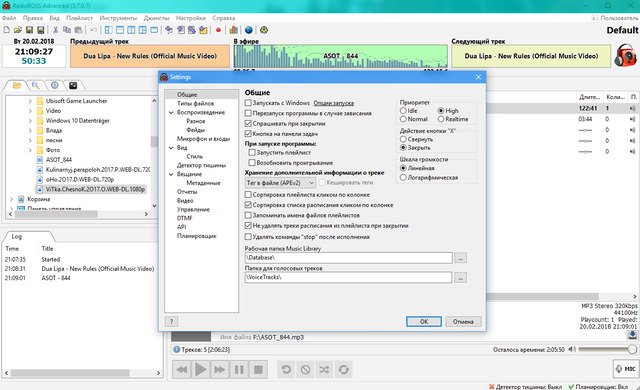Click the MIC microphone button
This screenshot has width=640, height=390.
click(626, 369)
